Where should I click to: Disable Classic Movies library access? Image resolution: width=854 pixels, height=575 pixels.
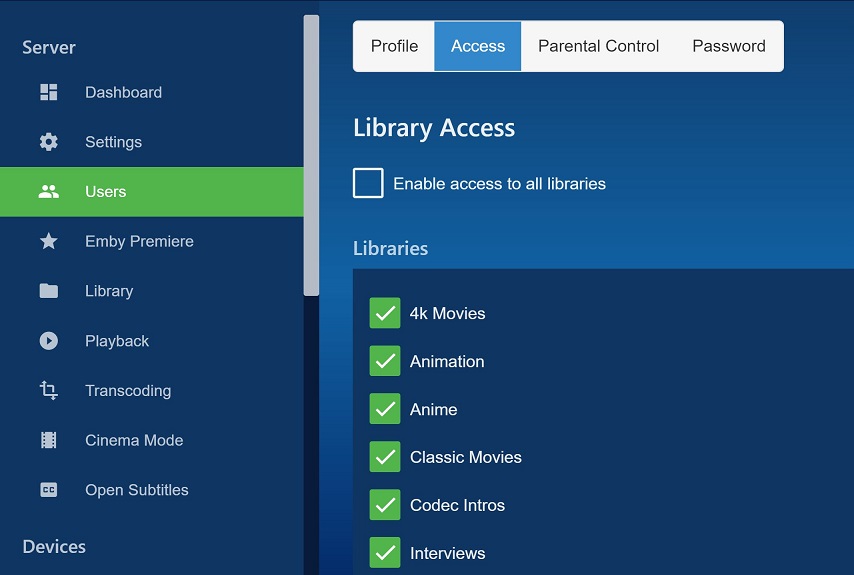[385, 457]
